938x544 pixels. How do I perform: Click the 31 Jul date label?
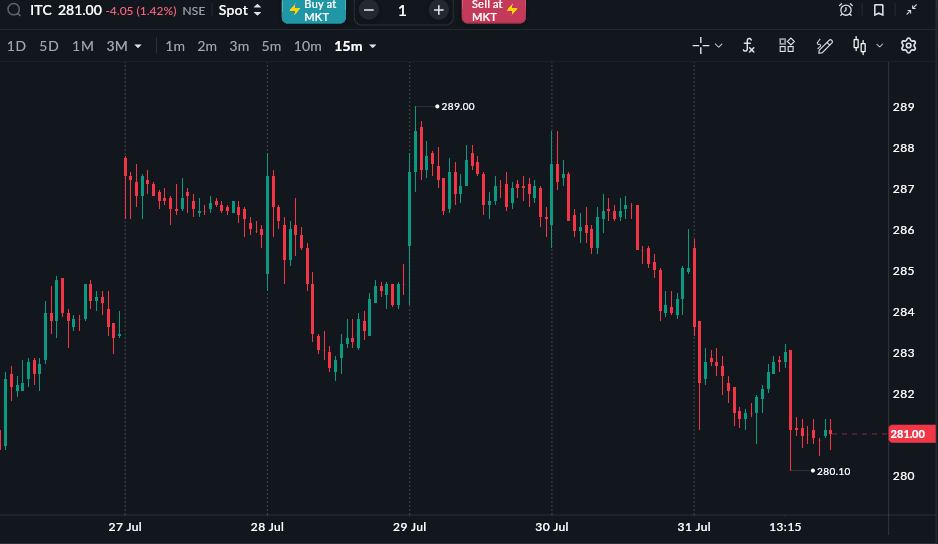[694, 527]
